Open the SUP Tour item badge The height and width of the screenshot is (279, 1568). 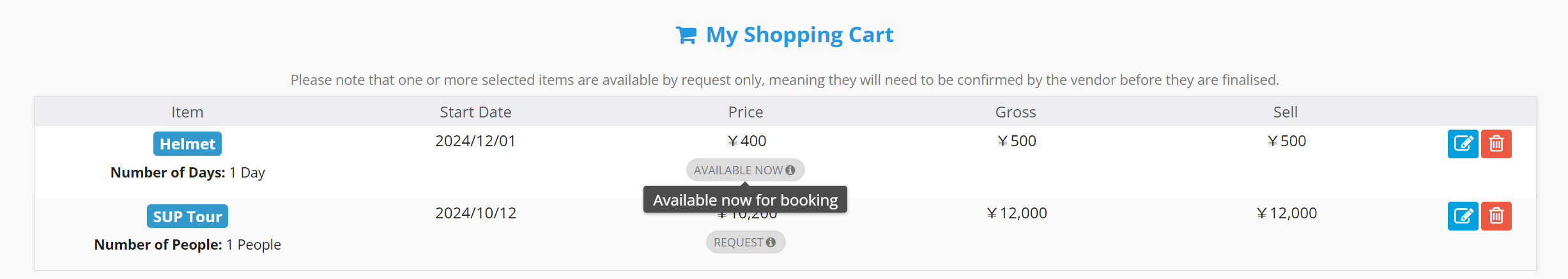187,216
